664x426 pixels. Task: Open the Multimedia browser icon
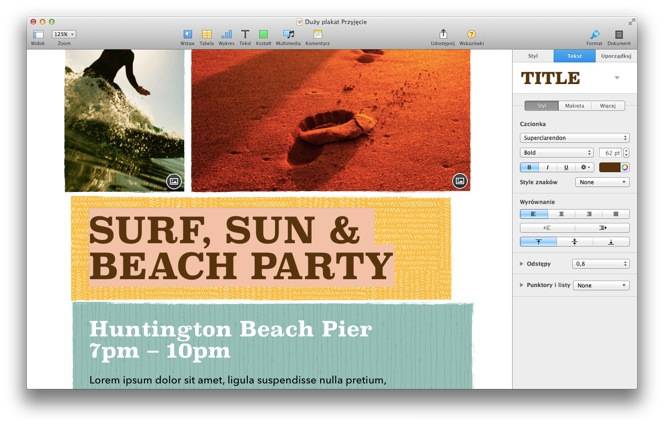[x=288, y=34]
